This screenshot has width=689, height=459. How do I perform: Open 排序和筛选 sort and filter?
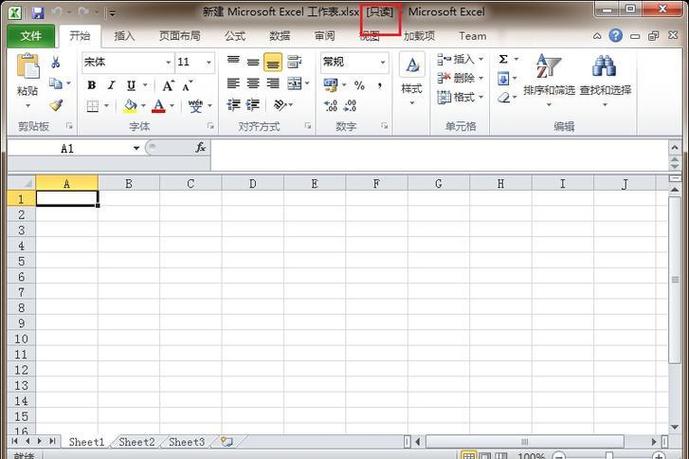[549, 80]
